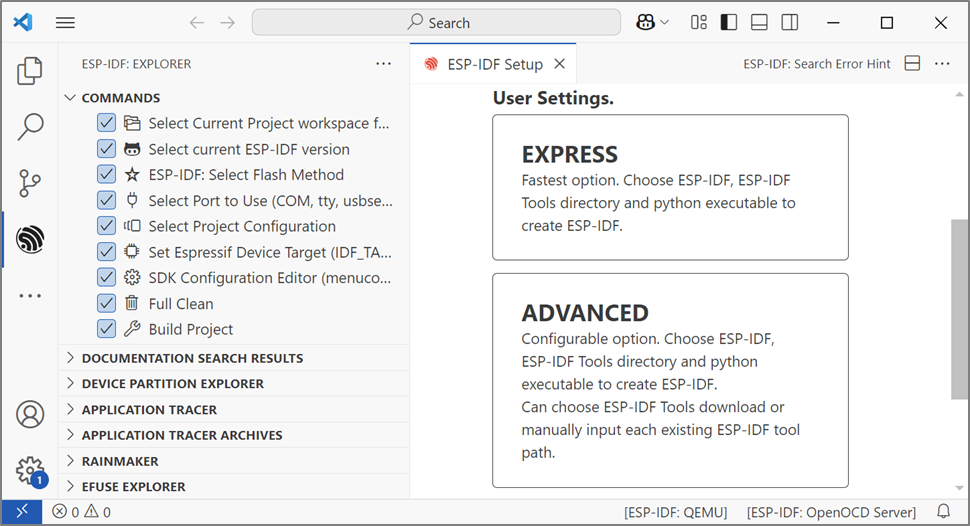Switch to the ESP-IDF Setup tab
The height and width of the screenshot is (526, 970).
pyautogui.click(x=493, y=64)
